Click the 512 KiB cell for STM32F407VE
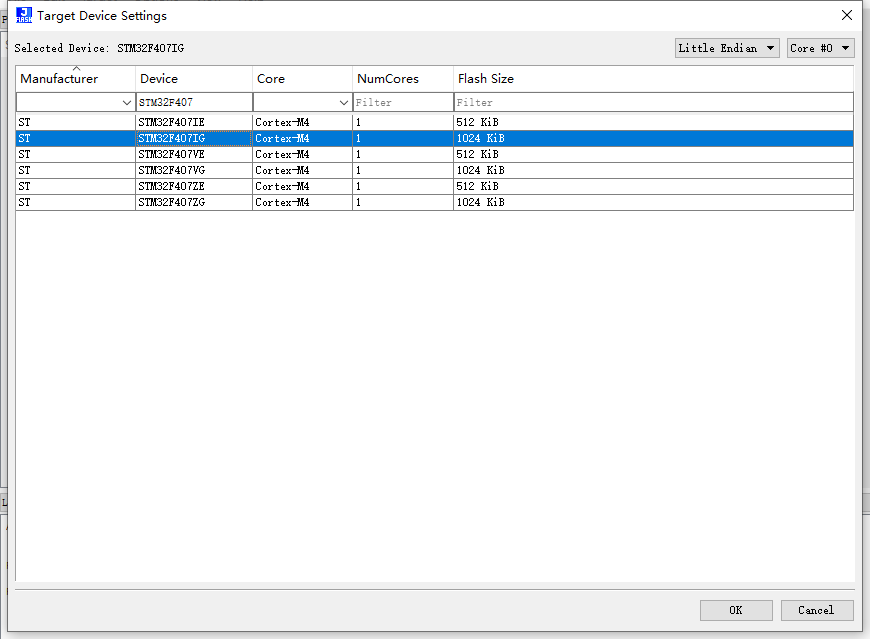 pyautogui.click(x=654, y=154)
